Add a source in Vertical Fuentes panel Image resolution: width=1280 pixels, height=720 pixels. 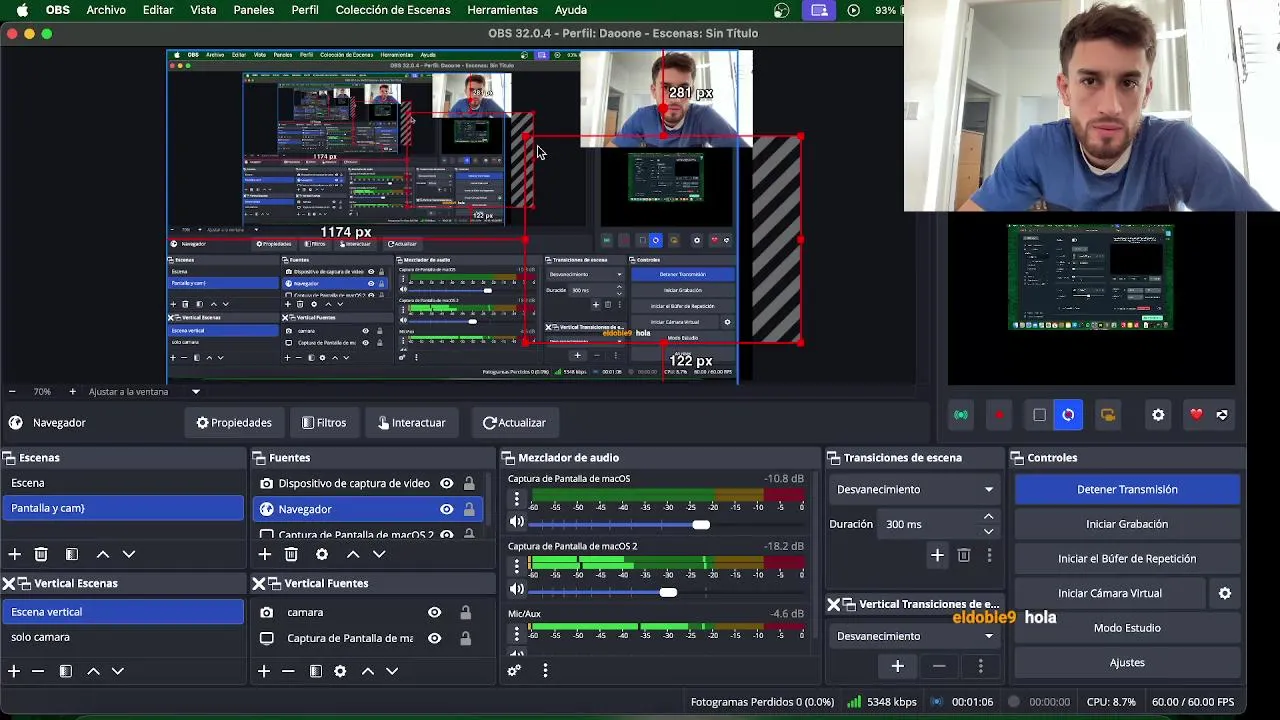pos(264,671)
